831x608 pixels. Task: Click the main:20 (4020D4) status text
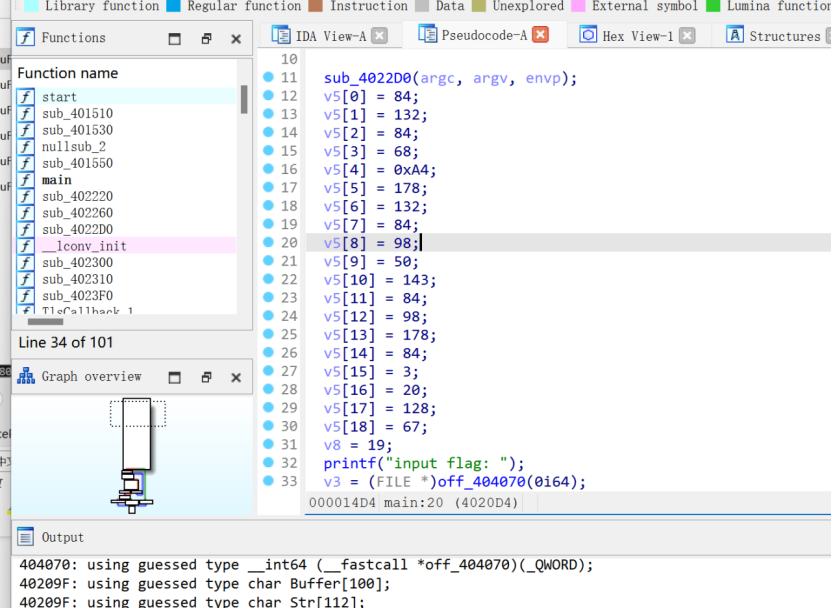(450, 503)
